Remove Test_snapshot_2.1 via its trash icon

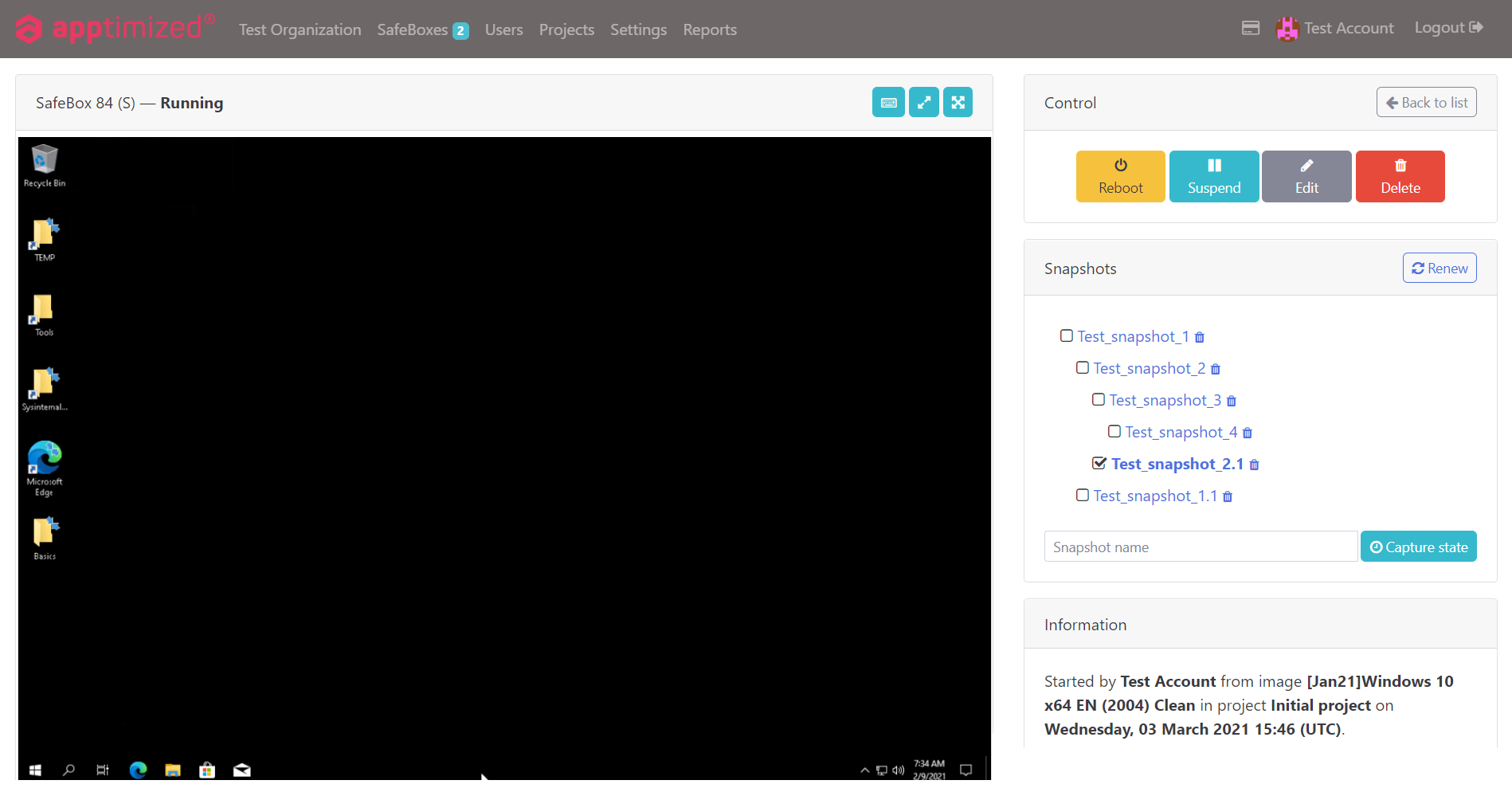[1254, 465]
